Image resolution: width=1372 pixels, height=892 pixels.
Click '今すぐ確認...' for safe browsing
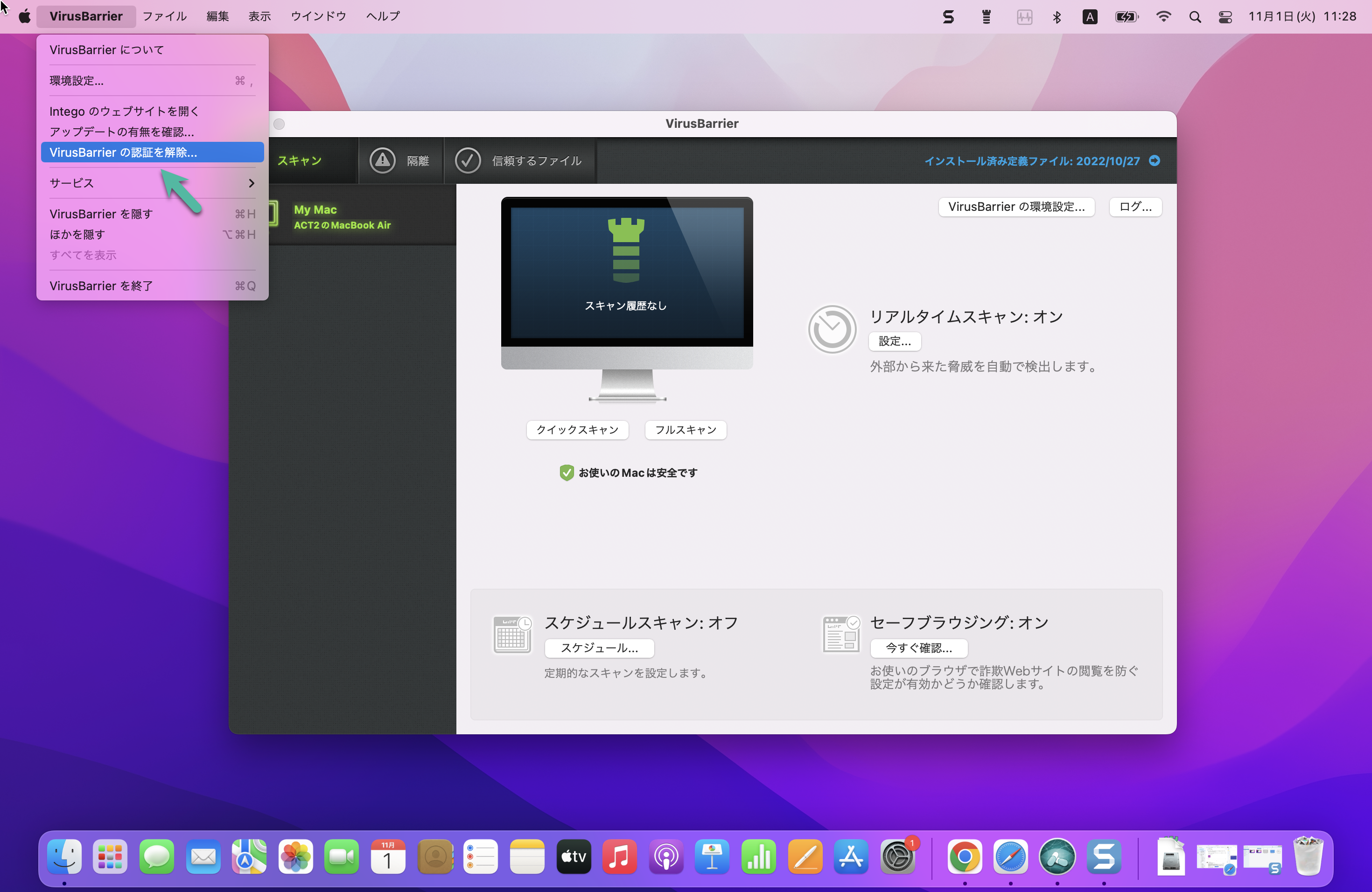pyautogui.click(x=918, y=648)
